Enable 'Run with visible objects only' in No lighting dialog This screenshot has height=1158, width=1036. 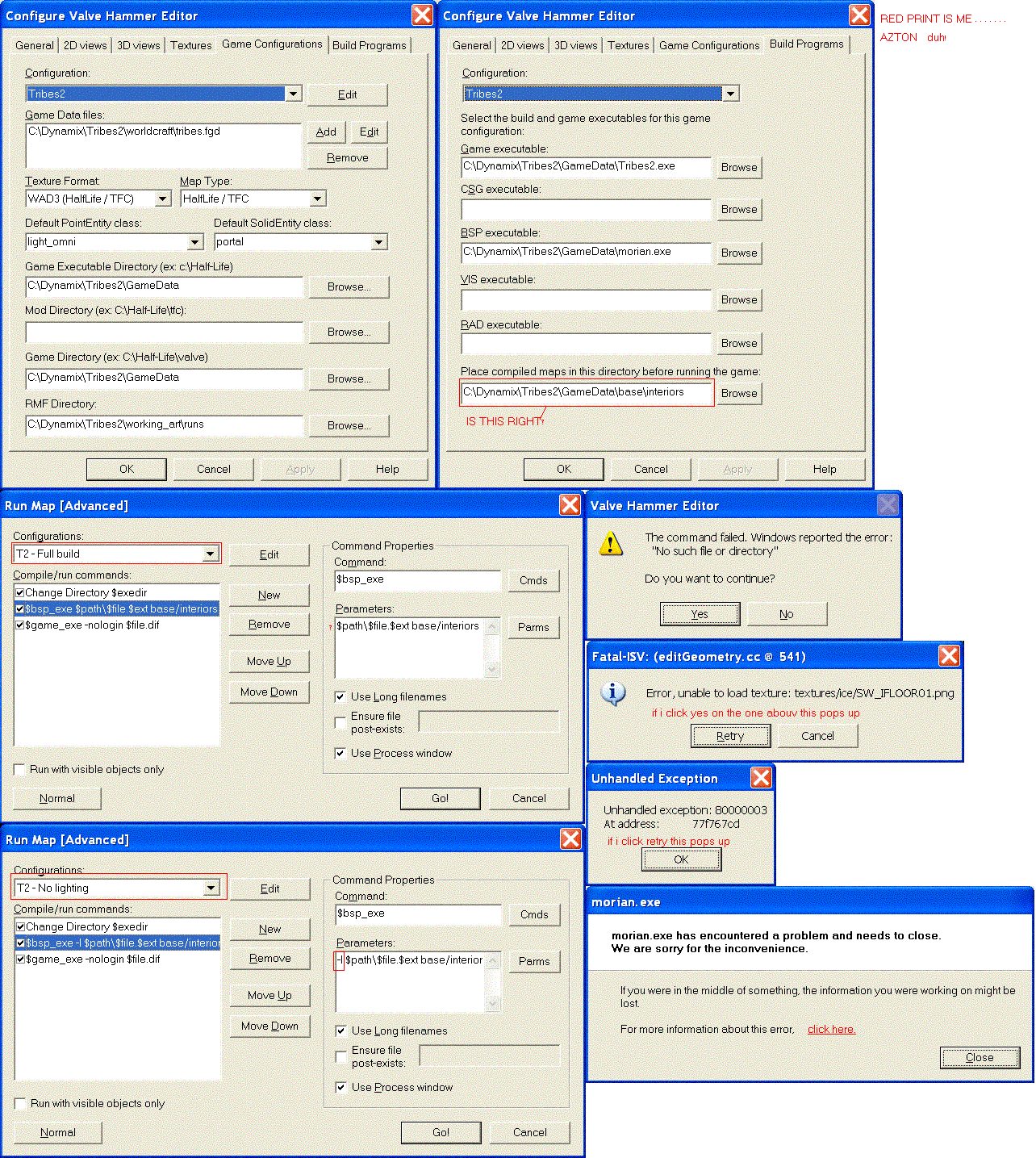click(20, 1103)
